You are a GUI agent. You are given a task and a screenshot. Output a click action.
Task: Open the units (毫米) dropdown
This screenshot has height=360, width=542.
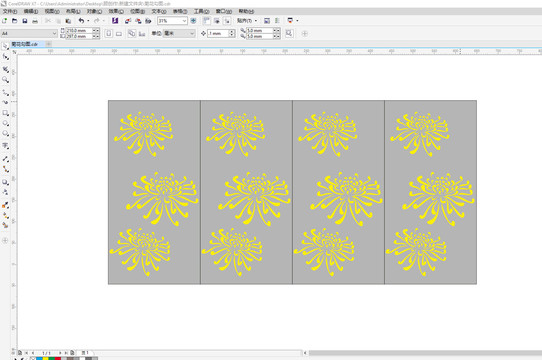[x=191, y=34]
